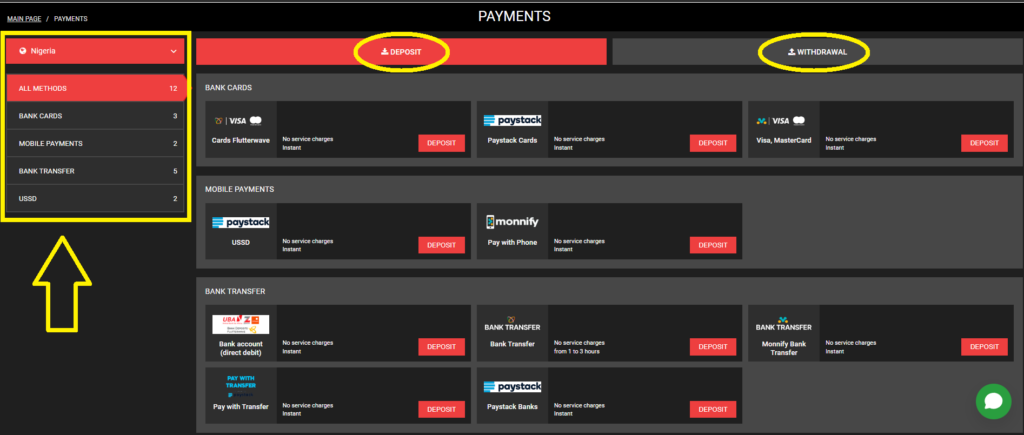
Task: Click Deposit for Pay with Transfer
Action: point(441,410)
